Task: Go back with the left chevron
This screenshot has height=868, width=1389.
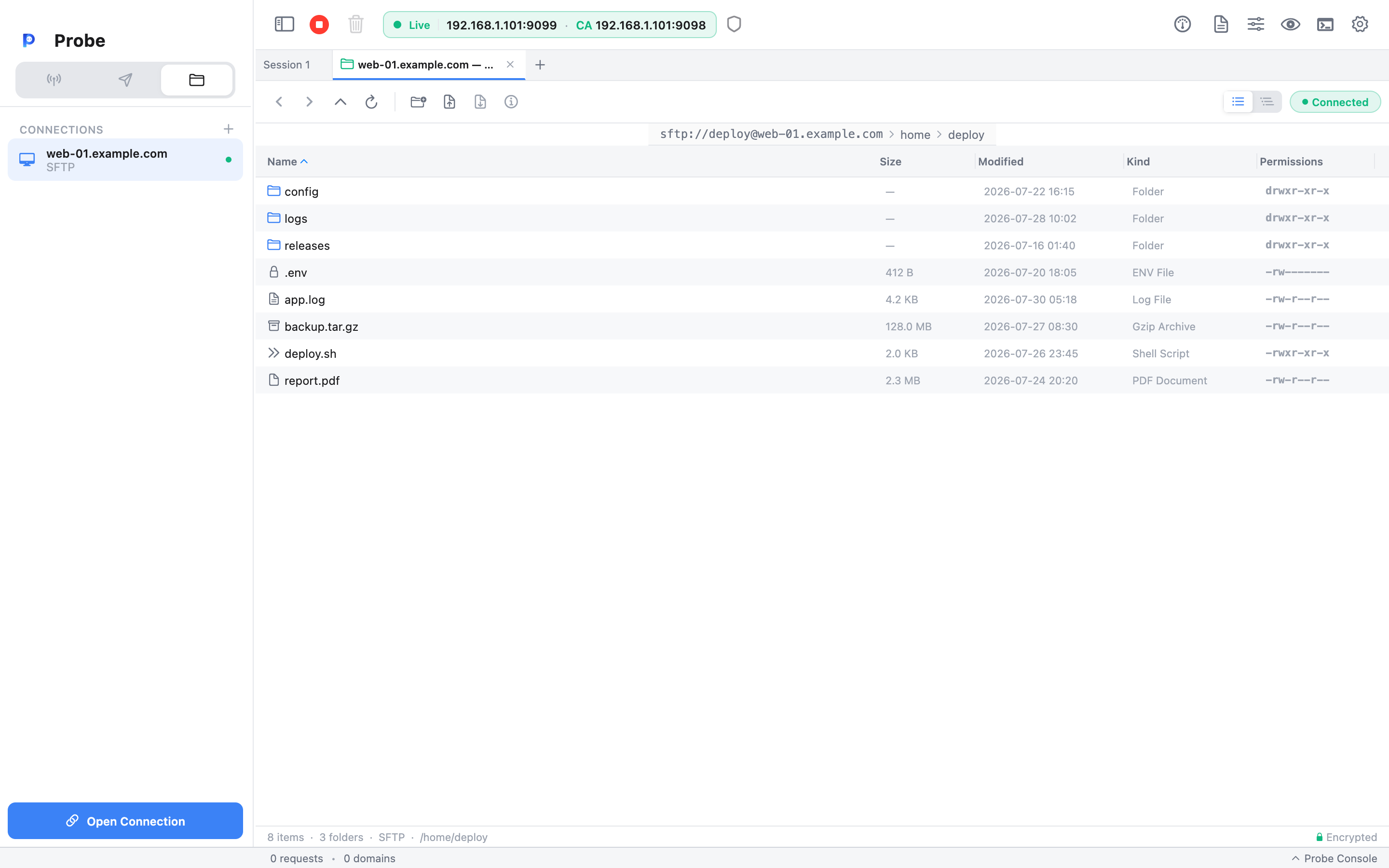Action: [x=279, y=102]
